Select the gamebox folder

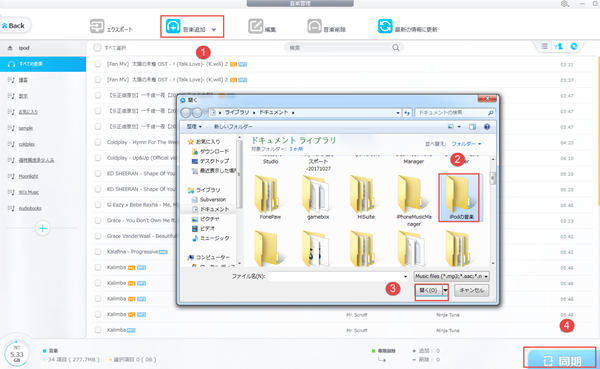pos(318,198)
